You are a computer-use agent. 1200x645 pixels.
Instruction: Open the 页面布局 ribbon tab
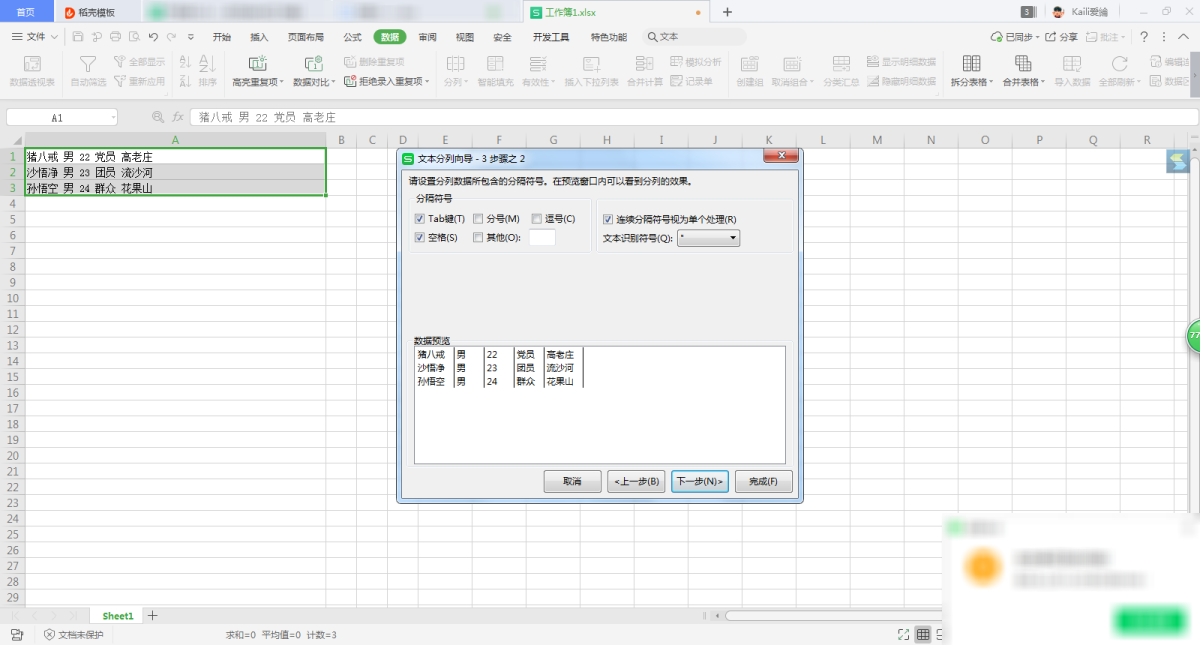[x=306, y=37]
